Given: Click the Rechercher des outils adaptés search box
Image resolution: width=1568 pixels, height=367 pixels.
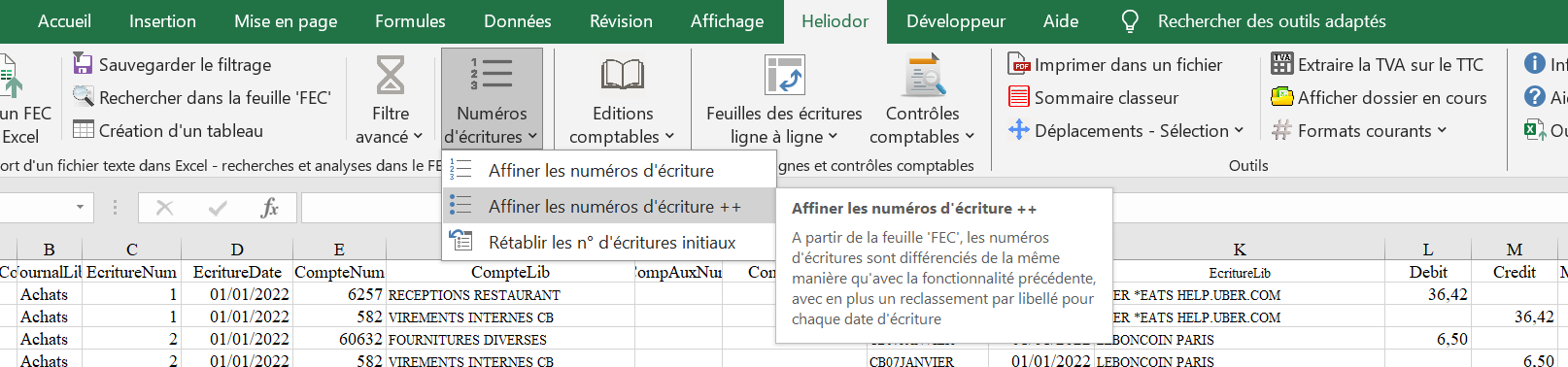Looking at the screenshot, I should pyautogui.click(x=1271, y=21).
